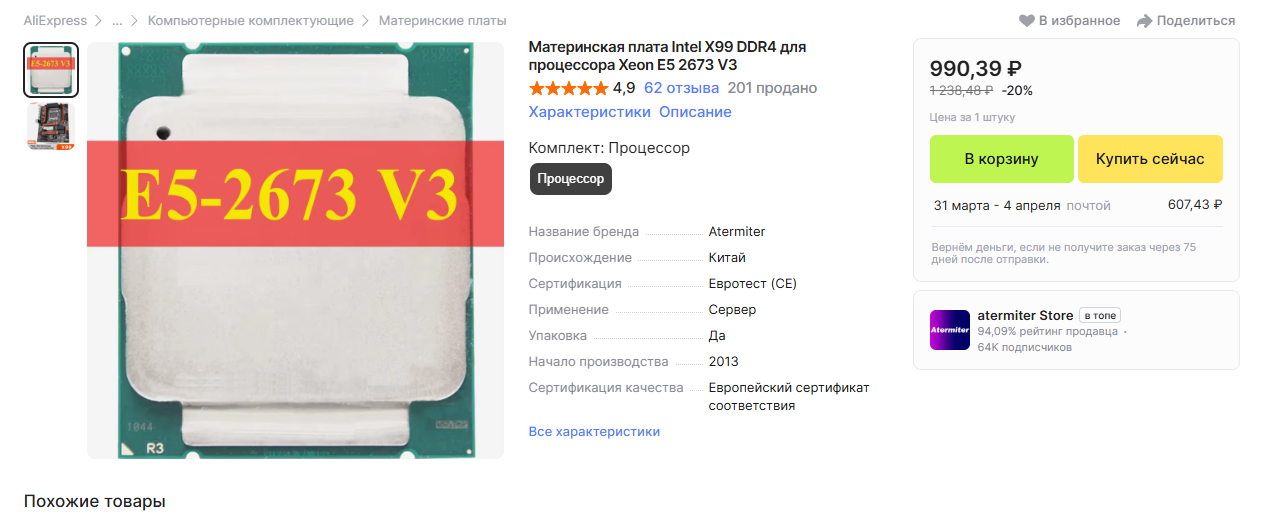Click the orange star rating icons

[x=568, y=88]
